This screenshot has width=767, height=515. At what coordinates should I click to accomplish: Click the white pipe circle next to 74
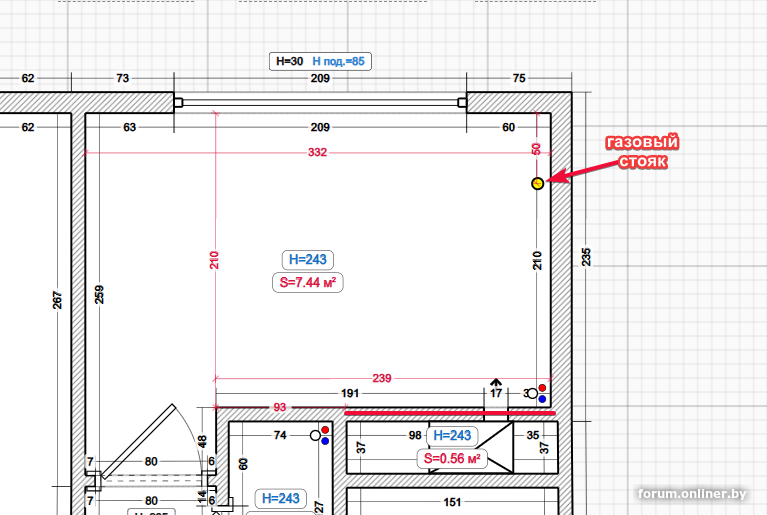click(316, 435)
